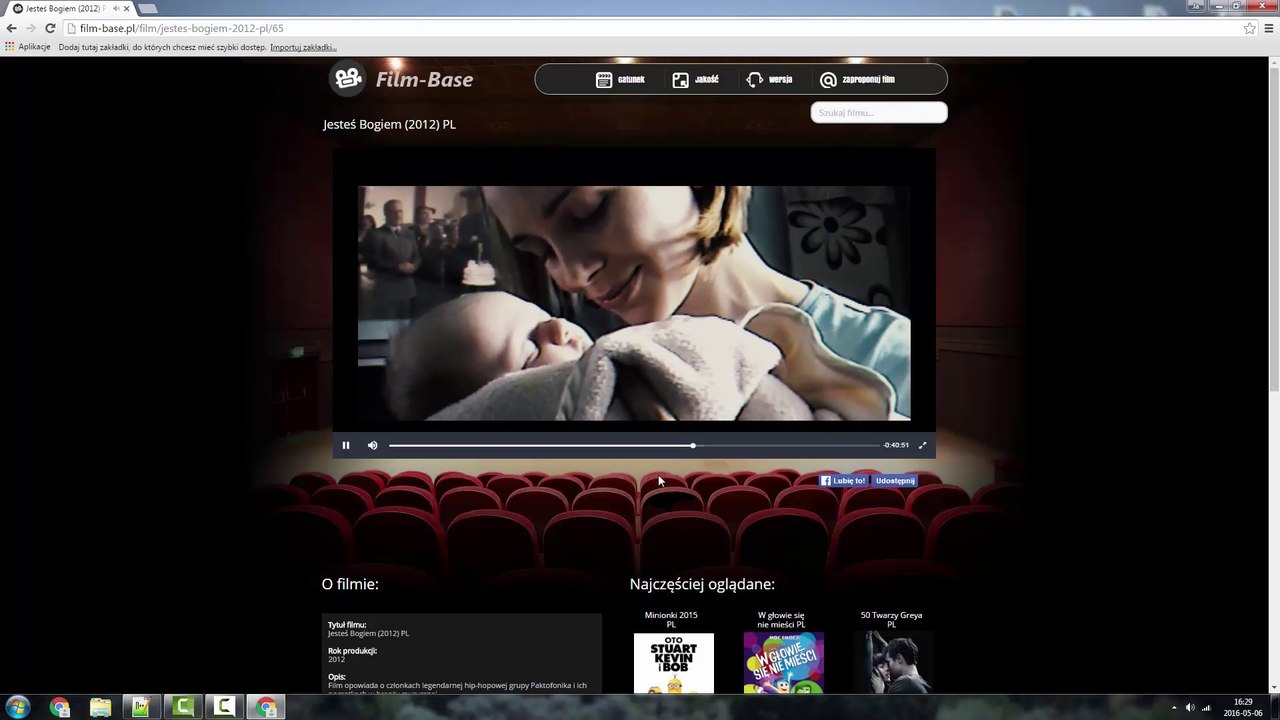
Task: Open the network signal tray icon
Action: (x=1206, y=708)
